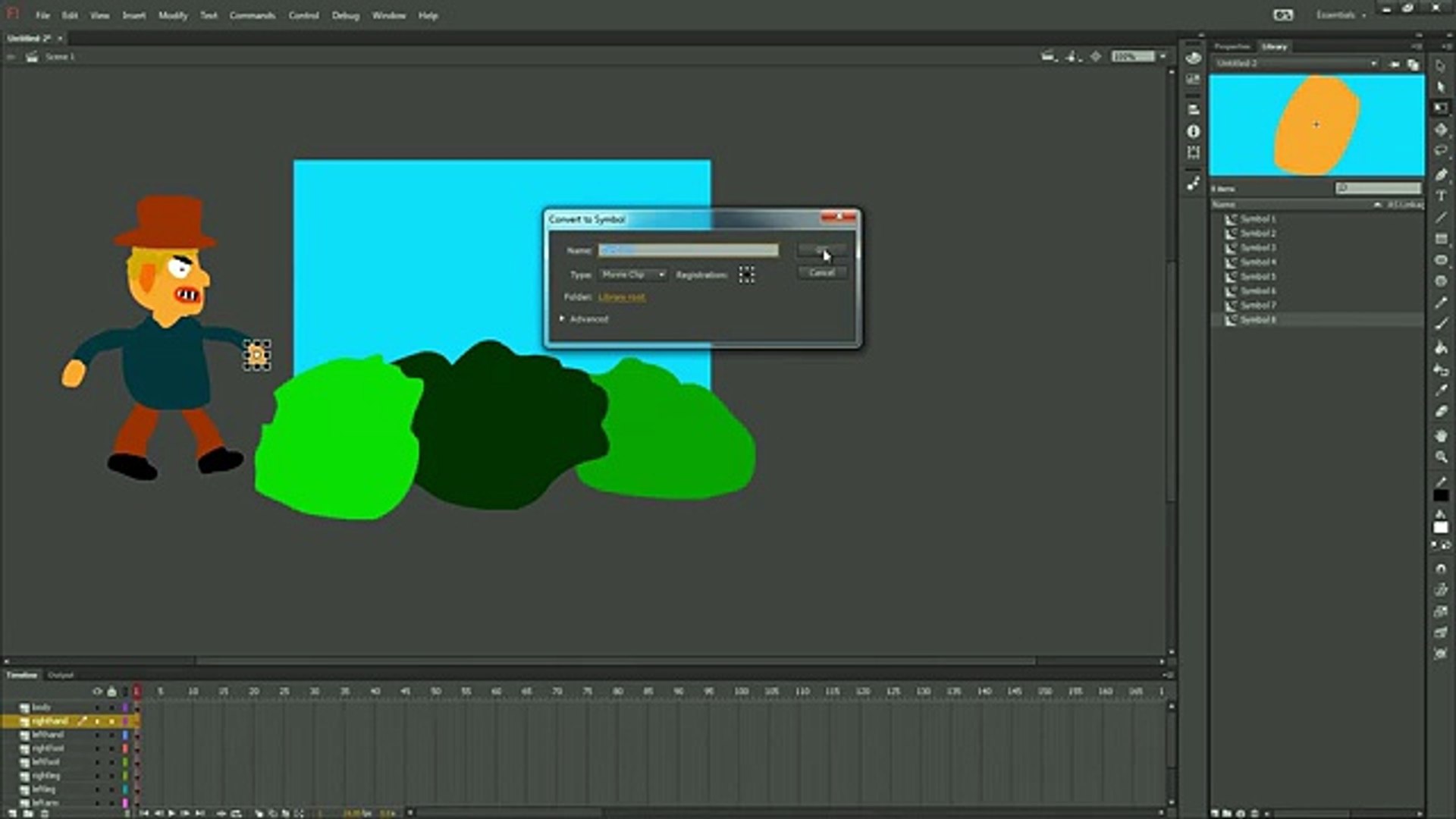Select the Text tool in toolbar
1456x819 pixels.
(1441, 196)
